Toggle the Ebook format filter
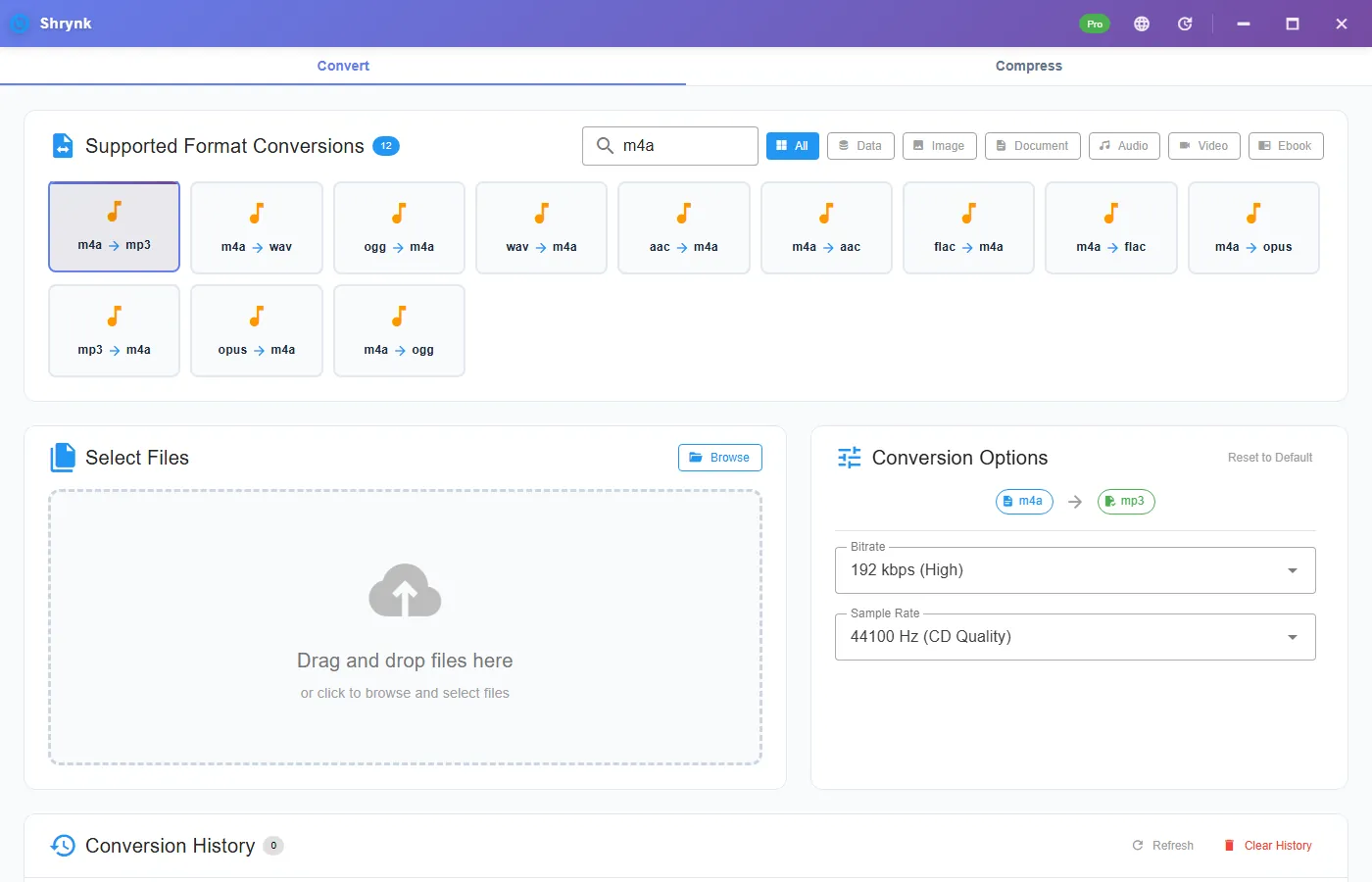The image size is (1372, 882). click(x=1286, y=146)
